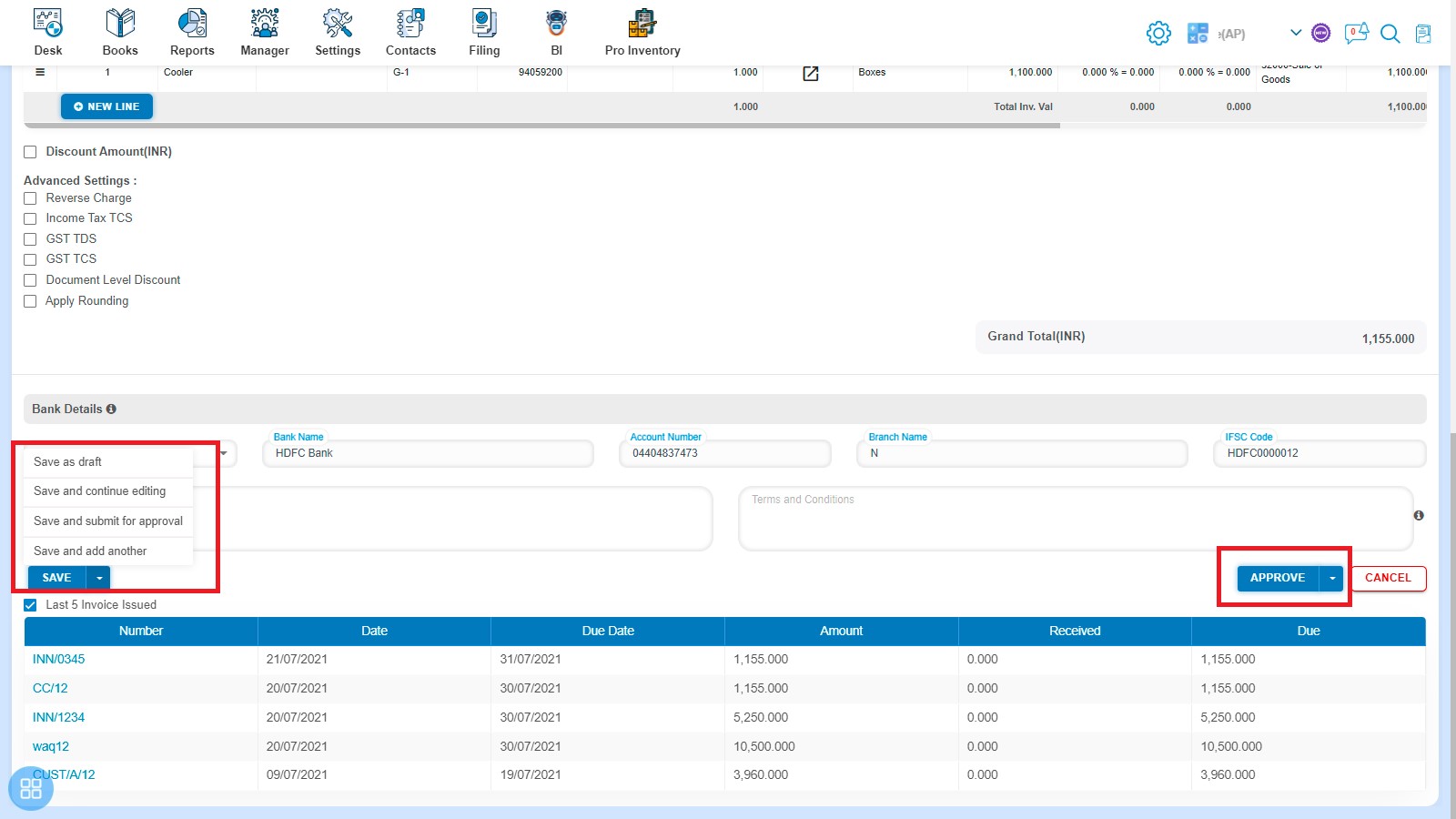1456x819 pixels.
Task: Open invoice INN/1234 link
Action: click(58, 718)
